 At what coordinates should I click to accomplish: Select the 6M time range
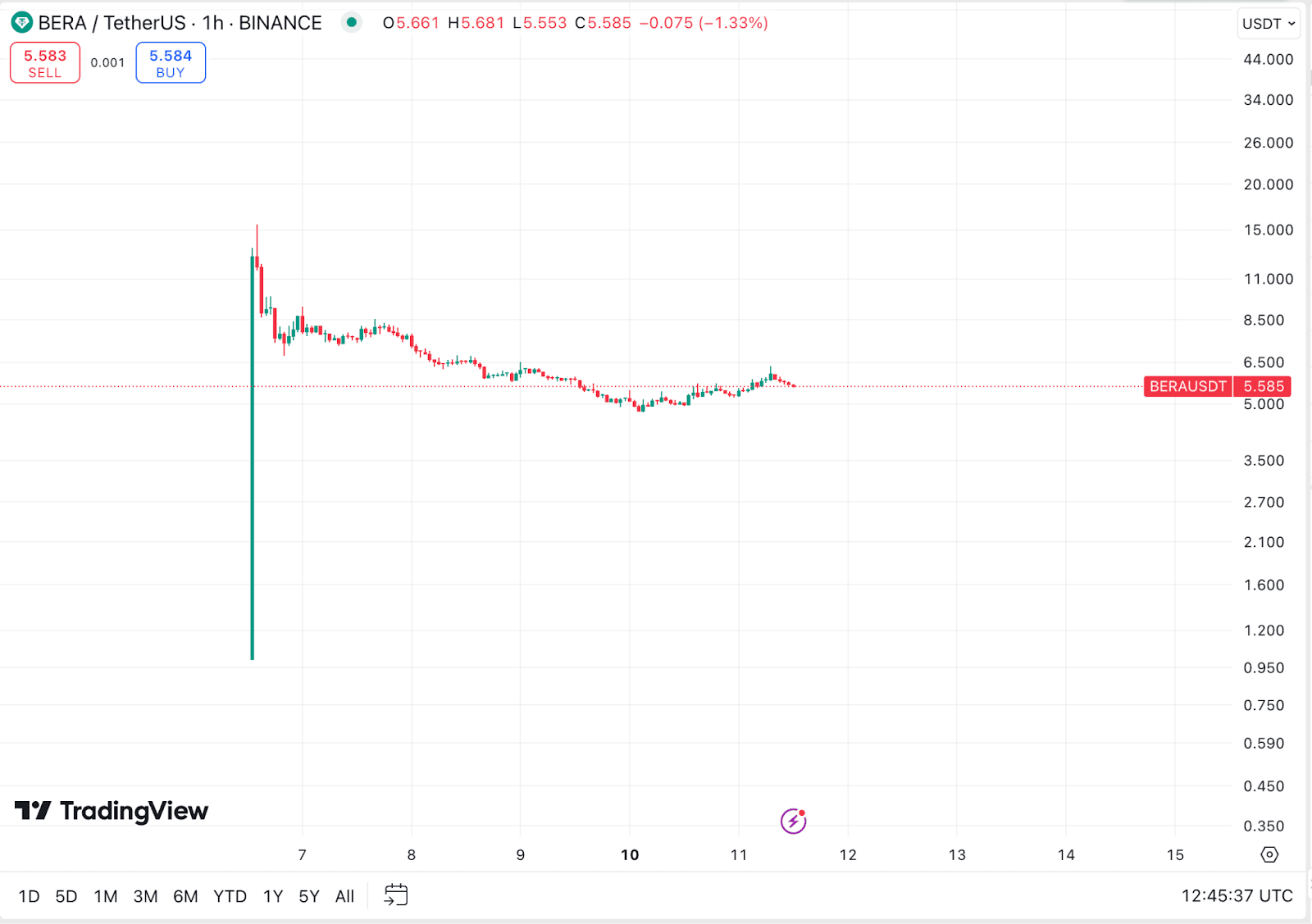point(185,896)
